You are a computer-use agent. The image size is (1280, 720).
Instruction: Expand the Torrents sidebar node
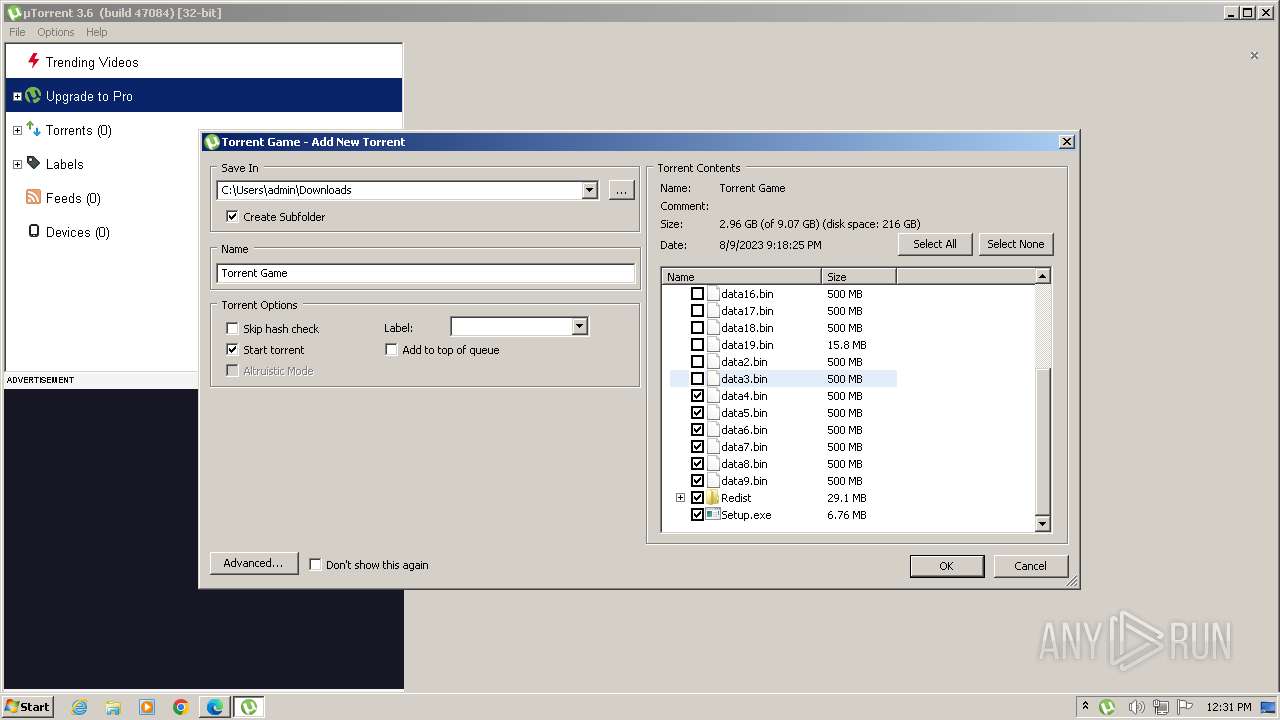pyautogui.click(x=17, y=130)
